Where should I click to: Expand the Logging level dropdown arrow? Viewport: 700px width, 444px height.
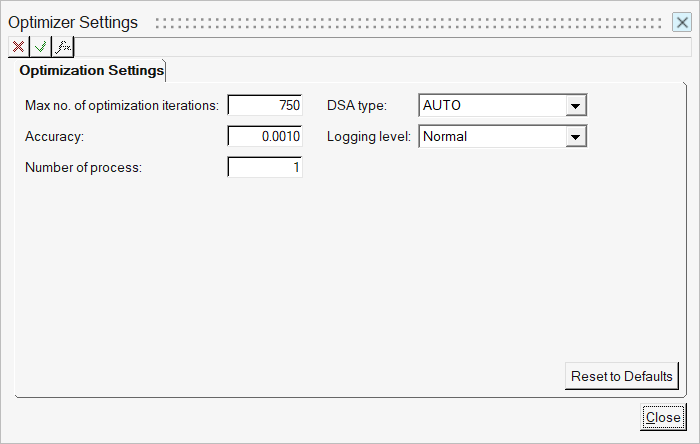coord(575,136)
